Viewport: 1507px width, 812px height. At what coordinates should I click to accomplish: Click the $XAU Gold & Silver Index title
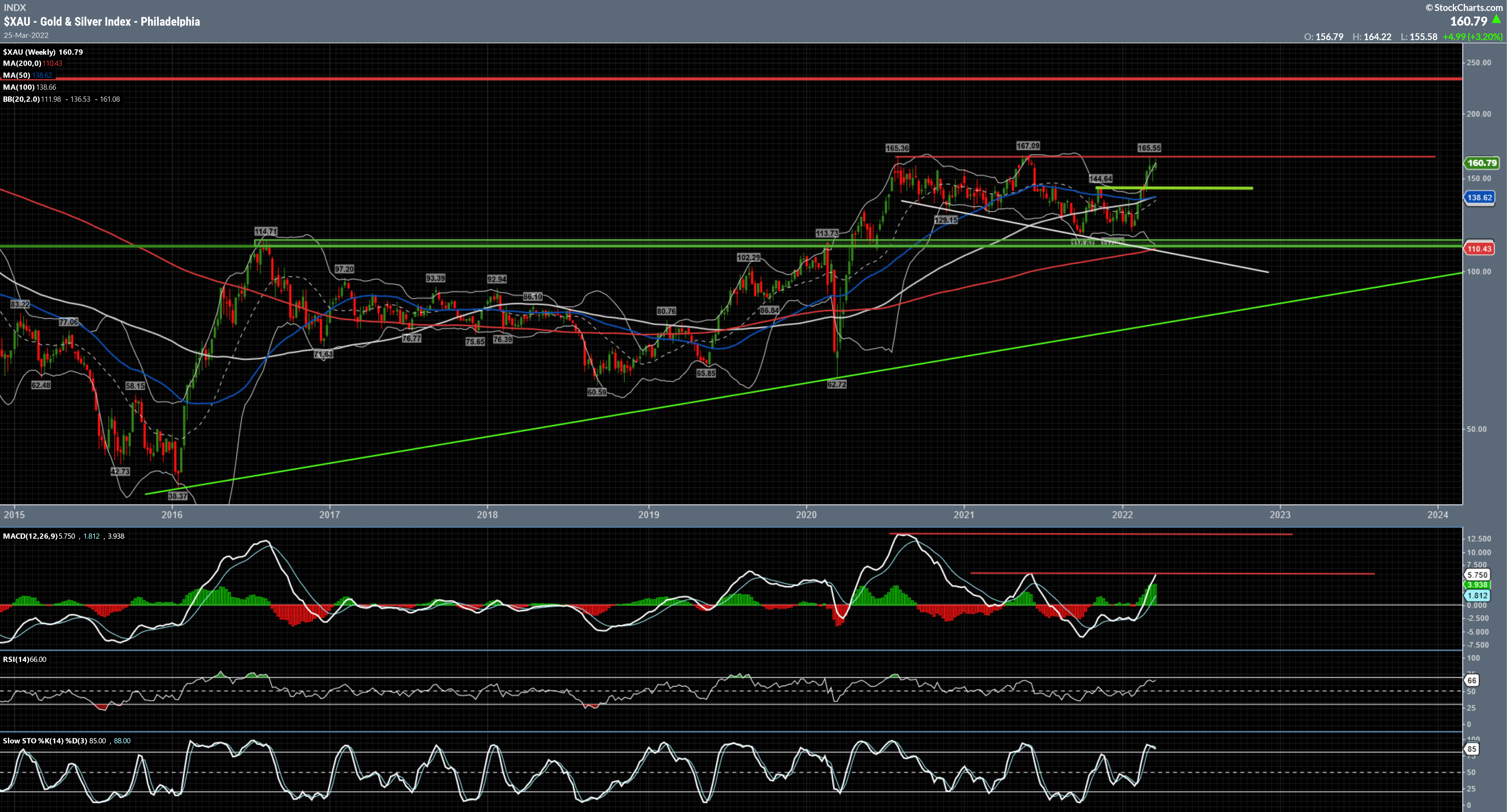(x=102, y=22)
